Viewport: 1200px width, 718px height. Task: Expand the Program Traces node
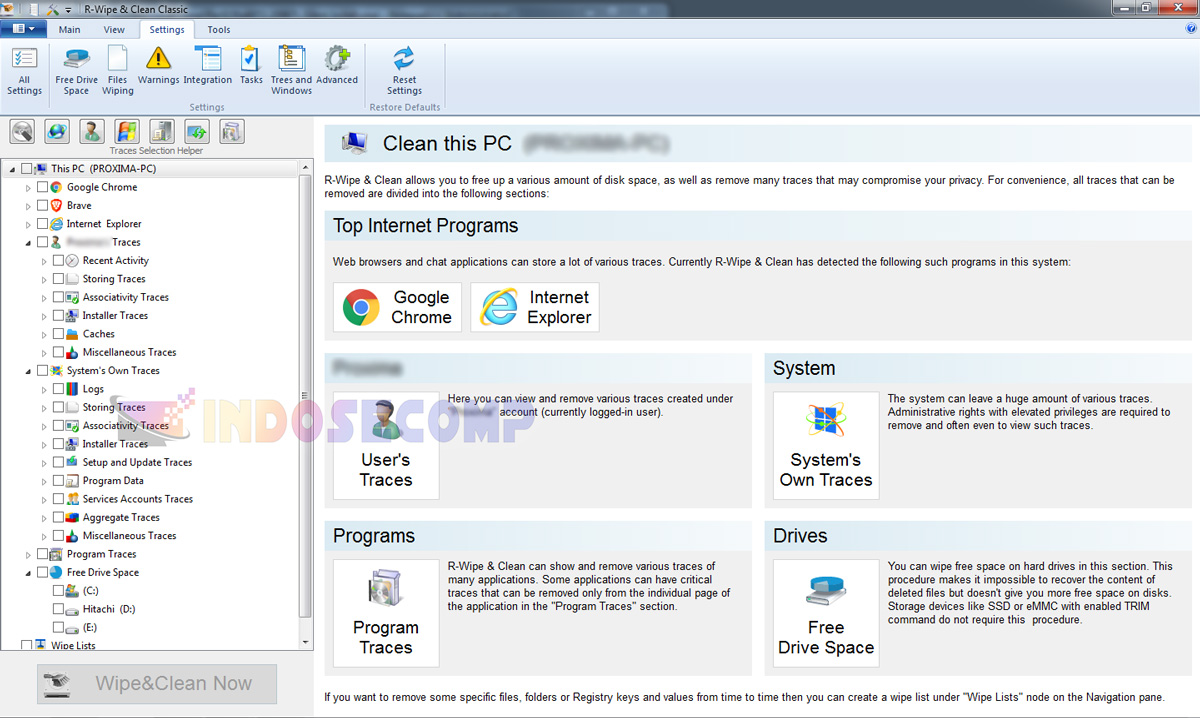point(28,554)
